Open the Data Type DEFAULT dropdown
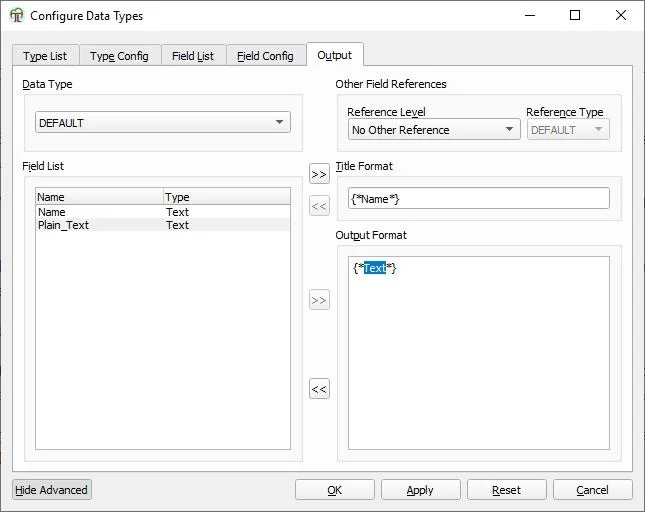This screenshot has height=512, width=645. pyautogui.click(x=163, y=123)
